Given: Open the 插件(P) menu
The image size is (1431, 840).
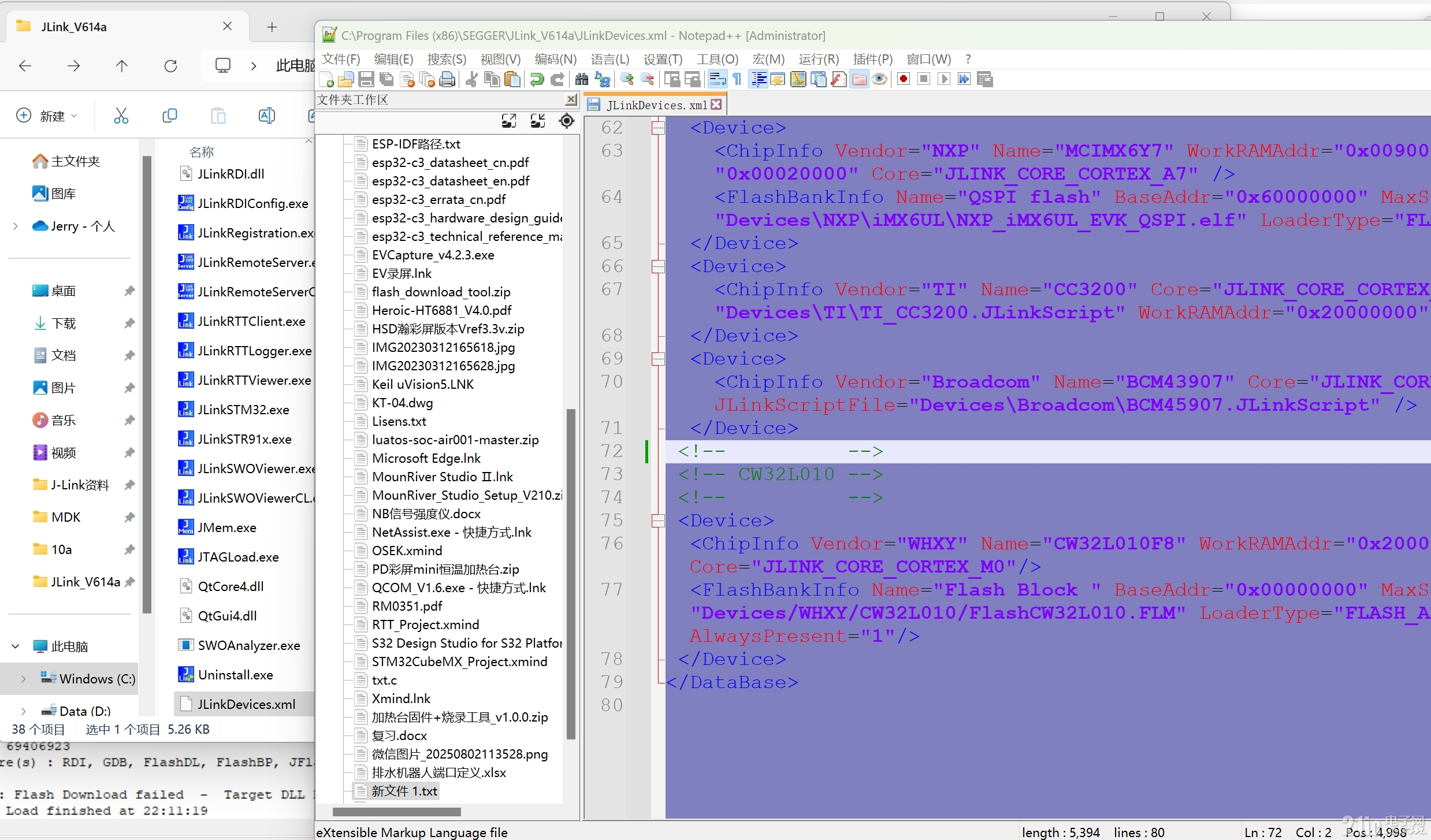Looking at the screenshot, I should (x=872, y=59).
